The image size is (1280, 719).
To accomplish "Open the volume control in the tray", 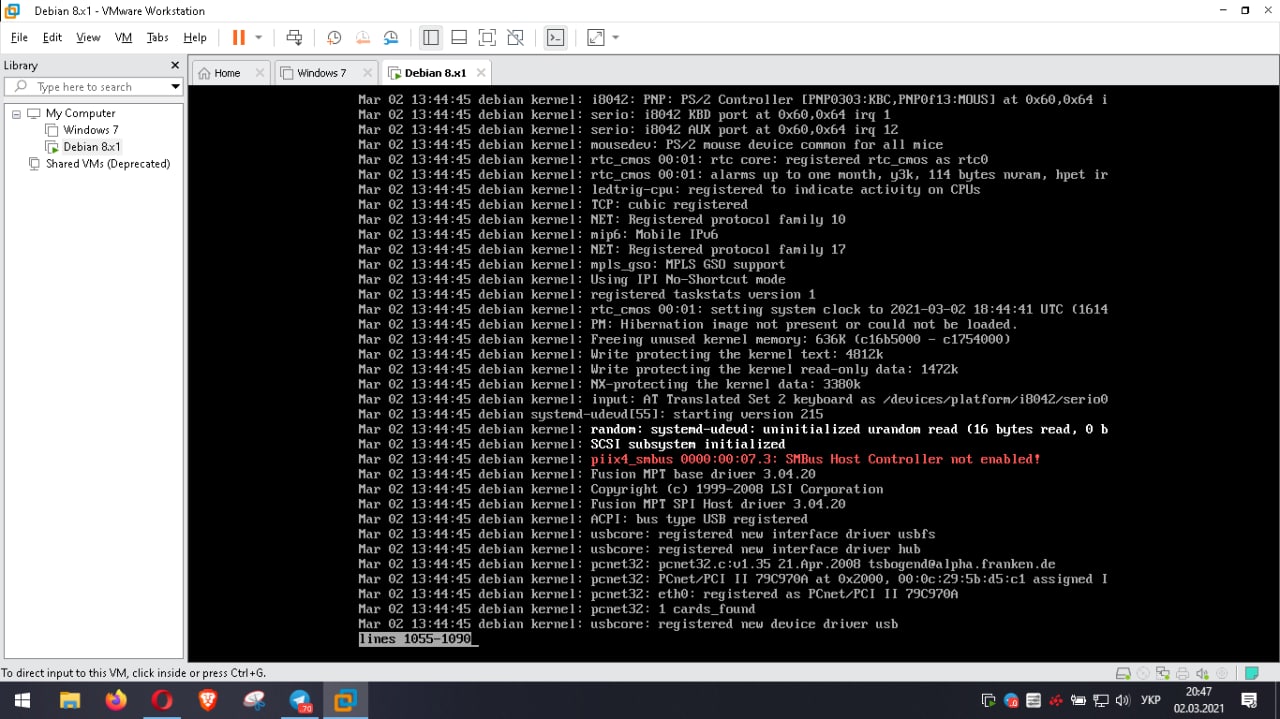I will pos(1122,700).
